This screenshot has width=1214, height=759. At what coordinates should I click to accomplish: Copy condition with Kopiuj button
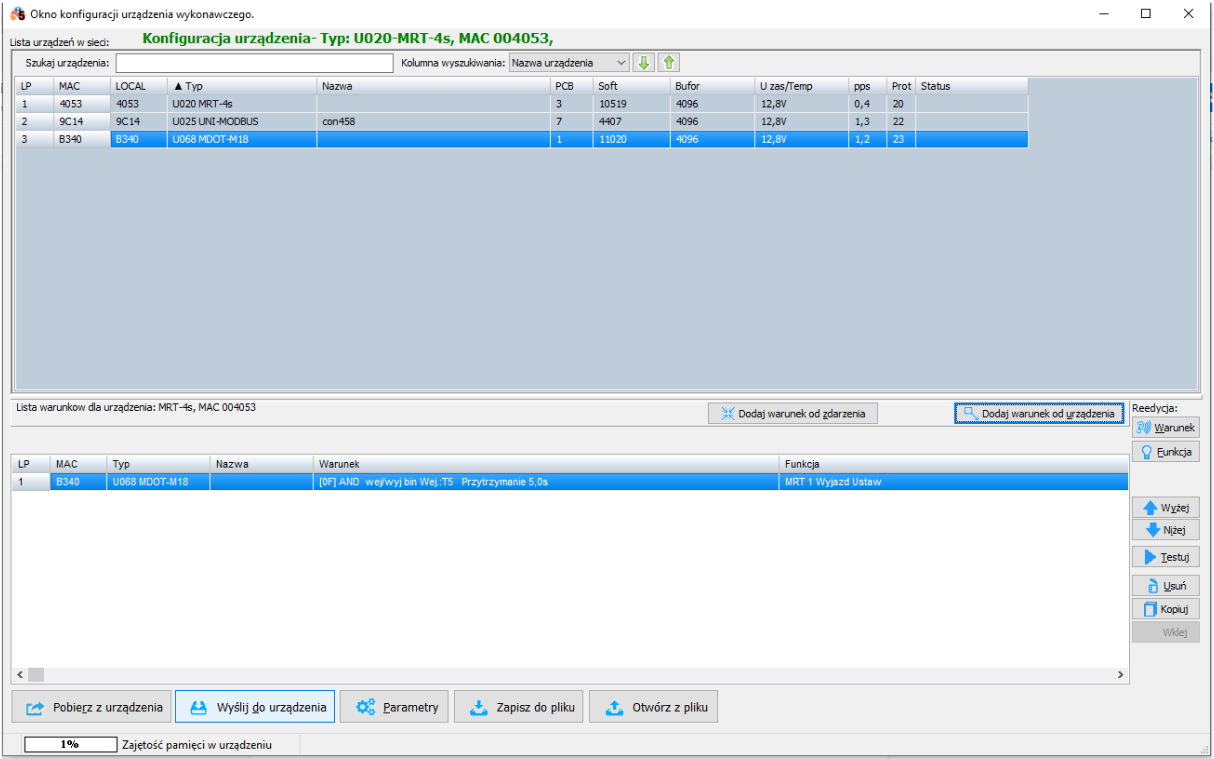tap(1165, 609)
